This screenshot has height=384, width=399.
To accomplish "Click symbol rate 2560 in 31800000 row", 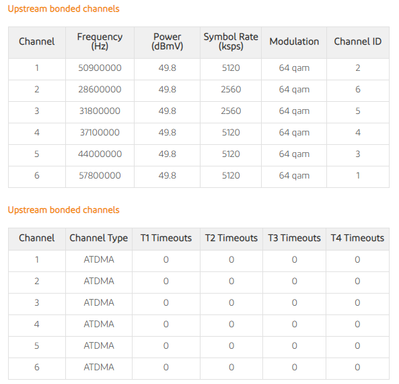I will pos(231,111).
